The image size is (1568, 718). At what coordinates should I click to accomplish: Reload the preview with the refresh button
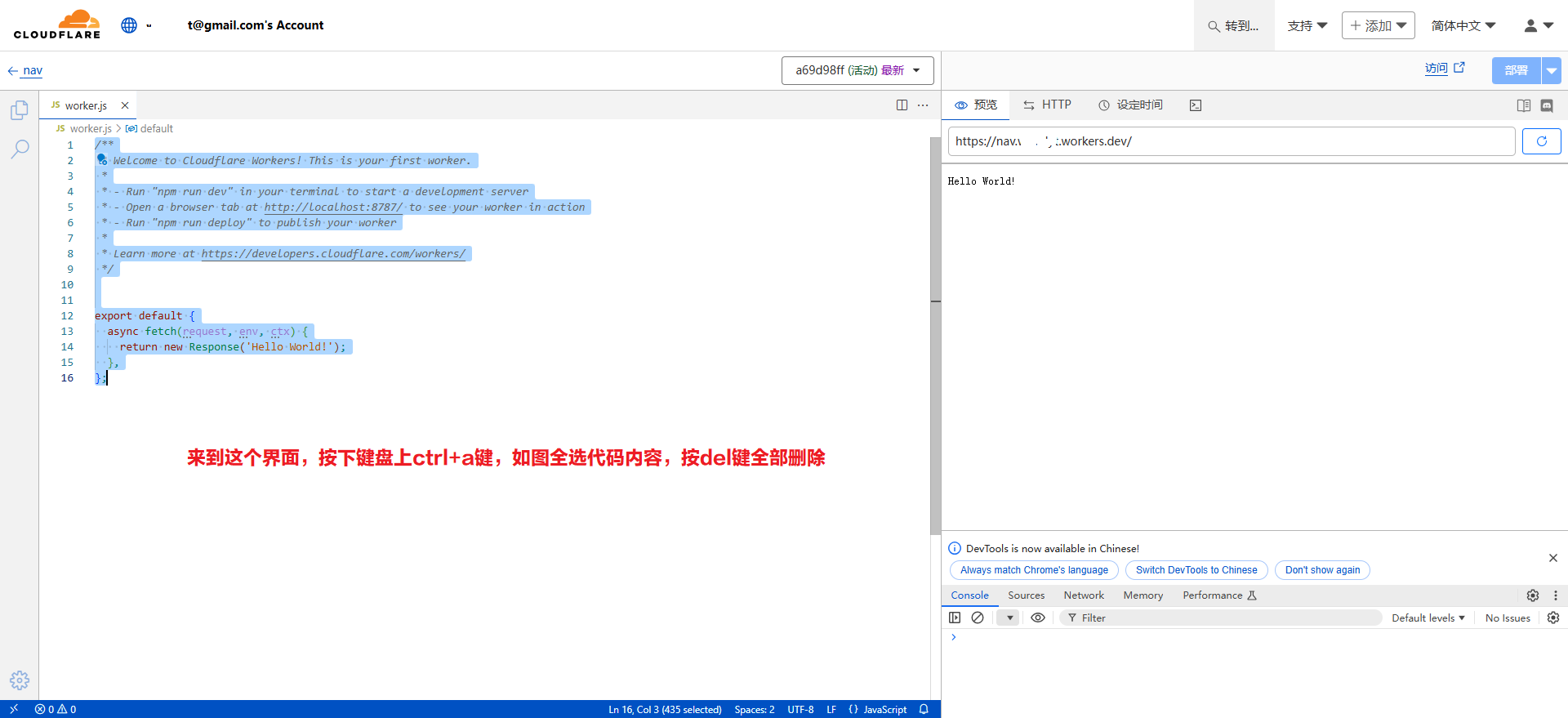1541,141
